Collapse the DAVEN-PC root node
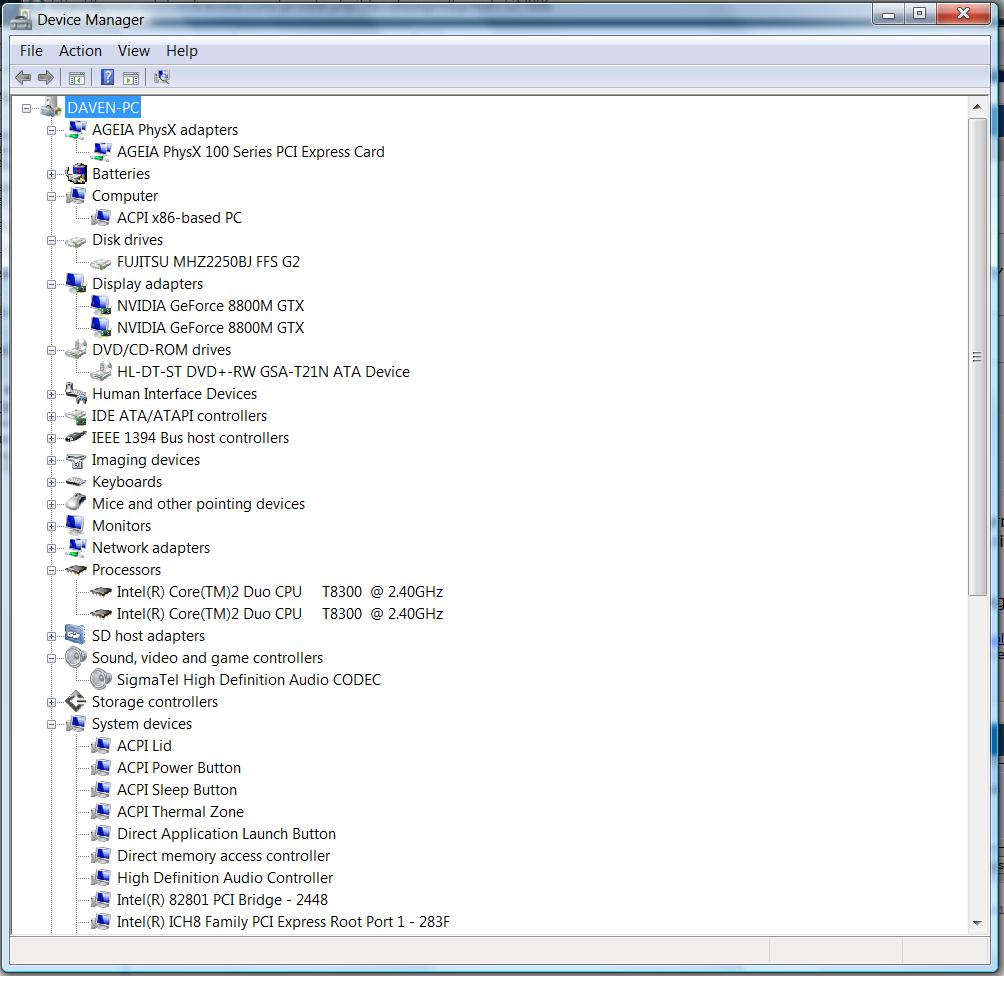The image size is (1004, 1000). [x=26, y=108]
